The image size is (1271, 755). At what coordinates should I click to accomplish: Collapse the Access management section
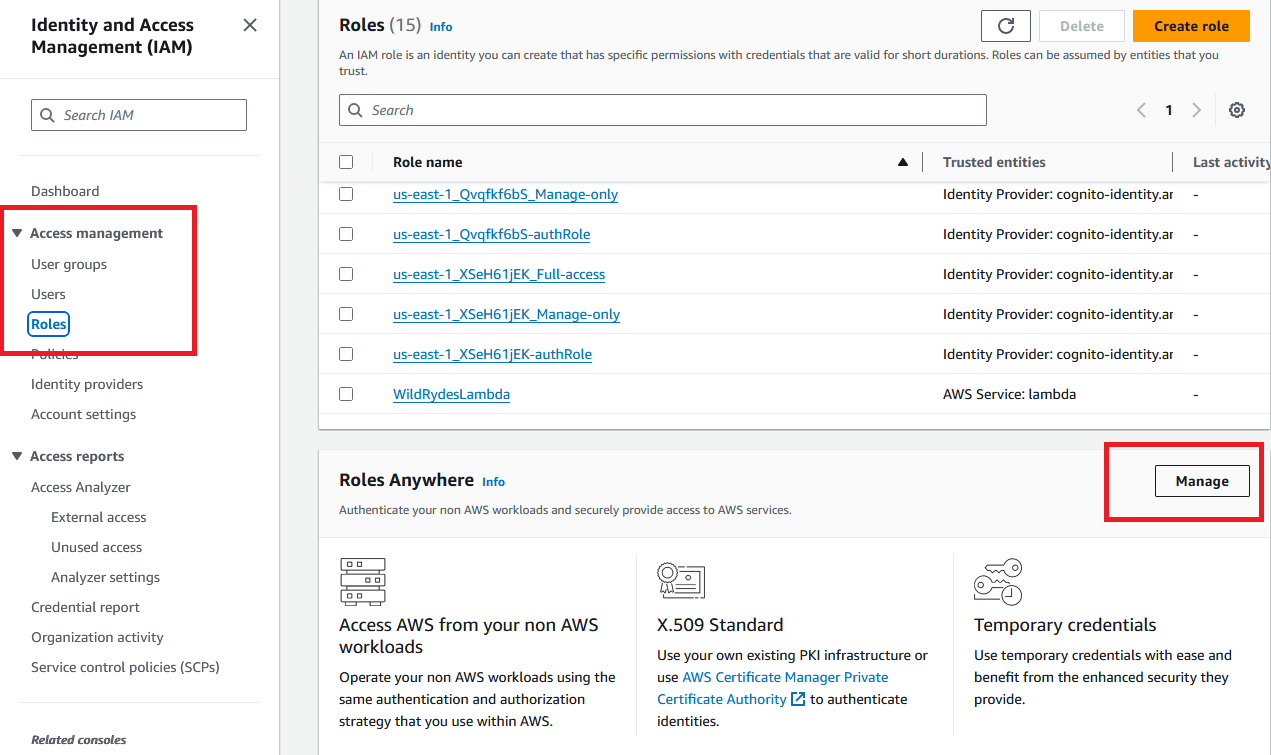[17, 232]
